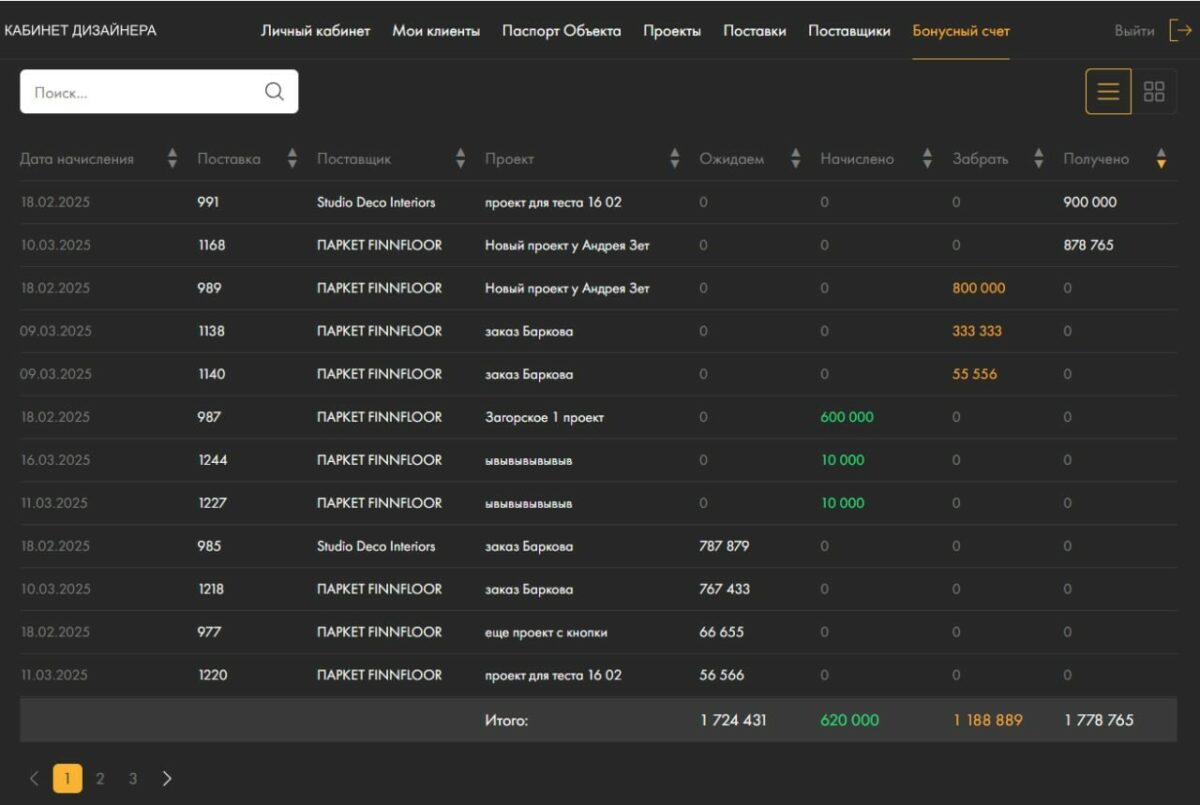
Task: Click the Итого: label
Action: [506, 720]
